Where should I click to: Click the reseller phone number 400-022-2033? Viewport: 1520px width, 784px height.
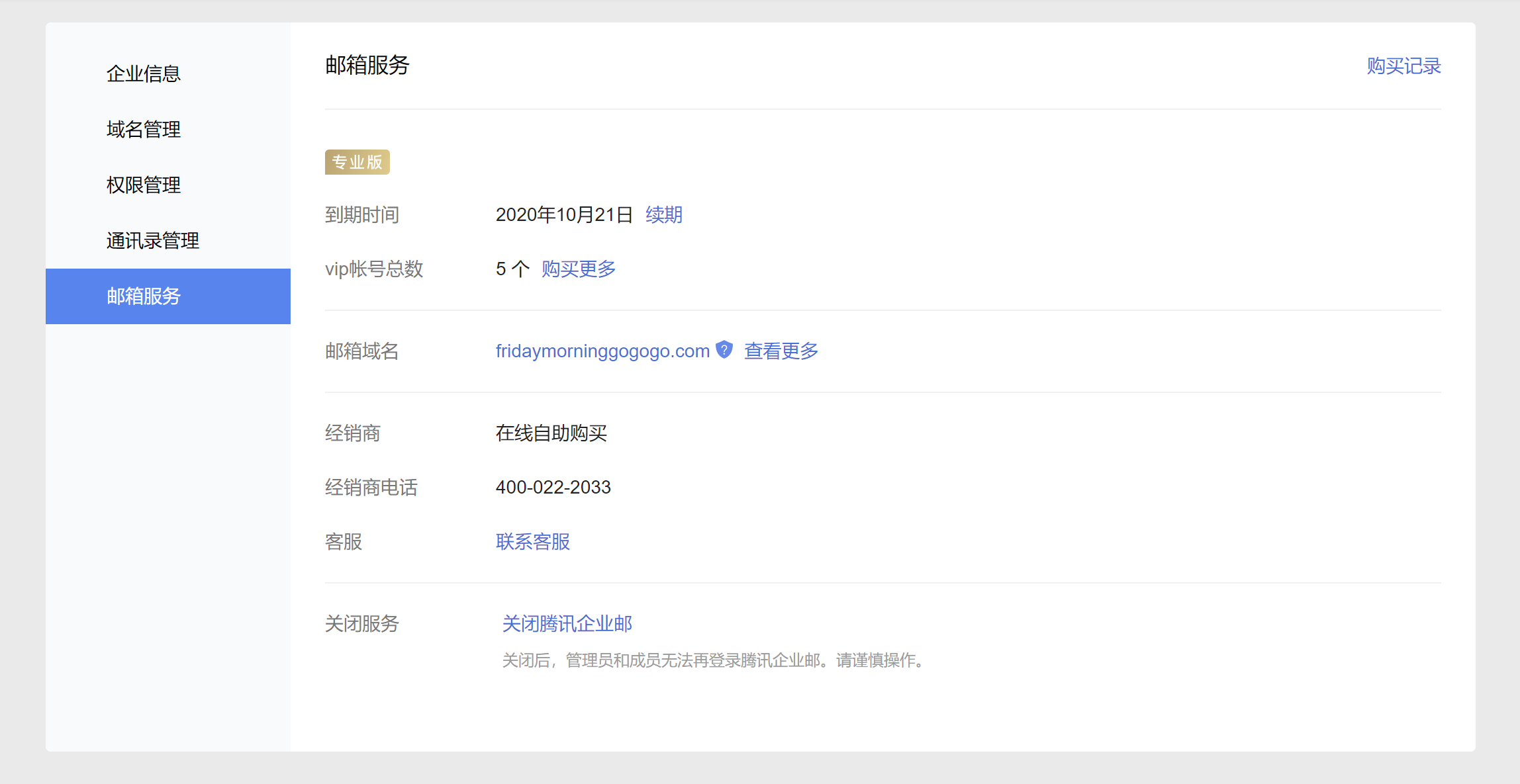(553, 487)
